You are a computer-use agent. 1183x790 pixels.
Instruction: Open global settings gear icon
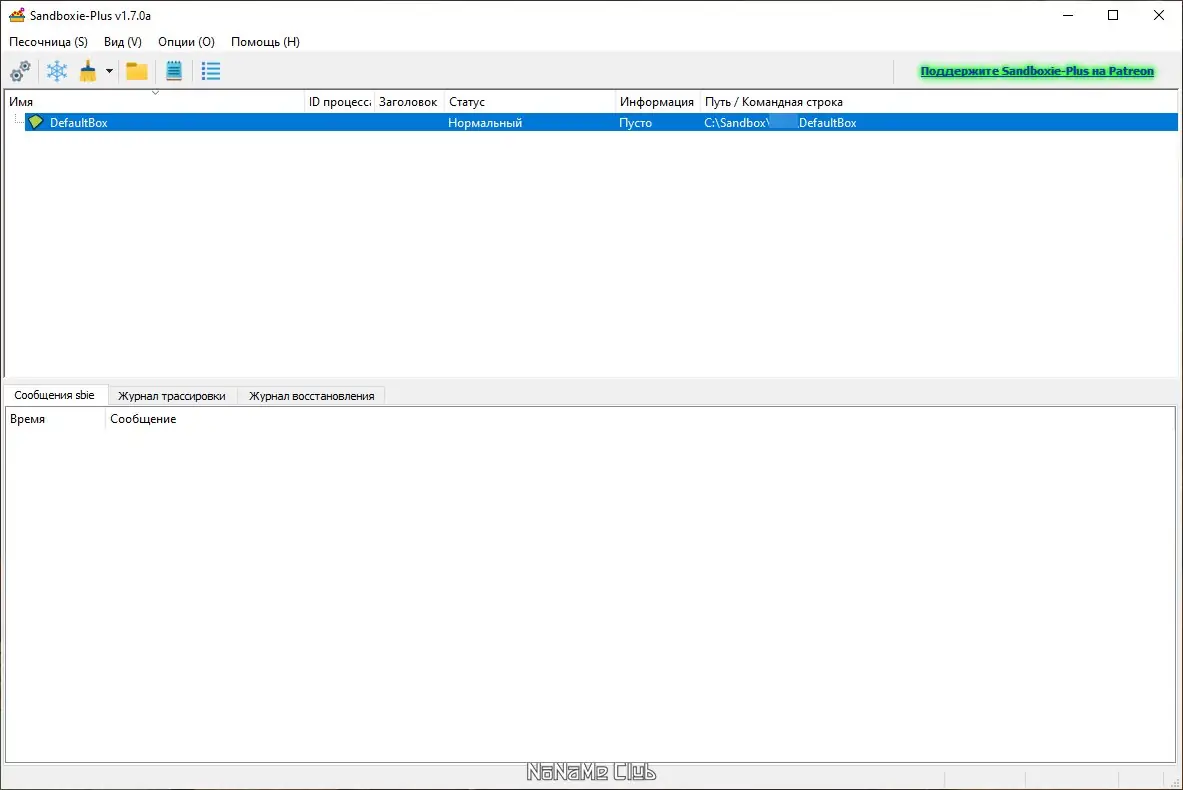pos(20,71)
